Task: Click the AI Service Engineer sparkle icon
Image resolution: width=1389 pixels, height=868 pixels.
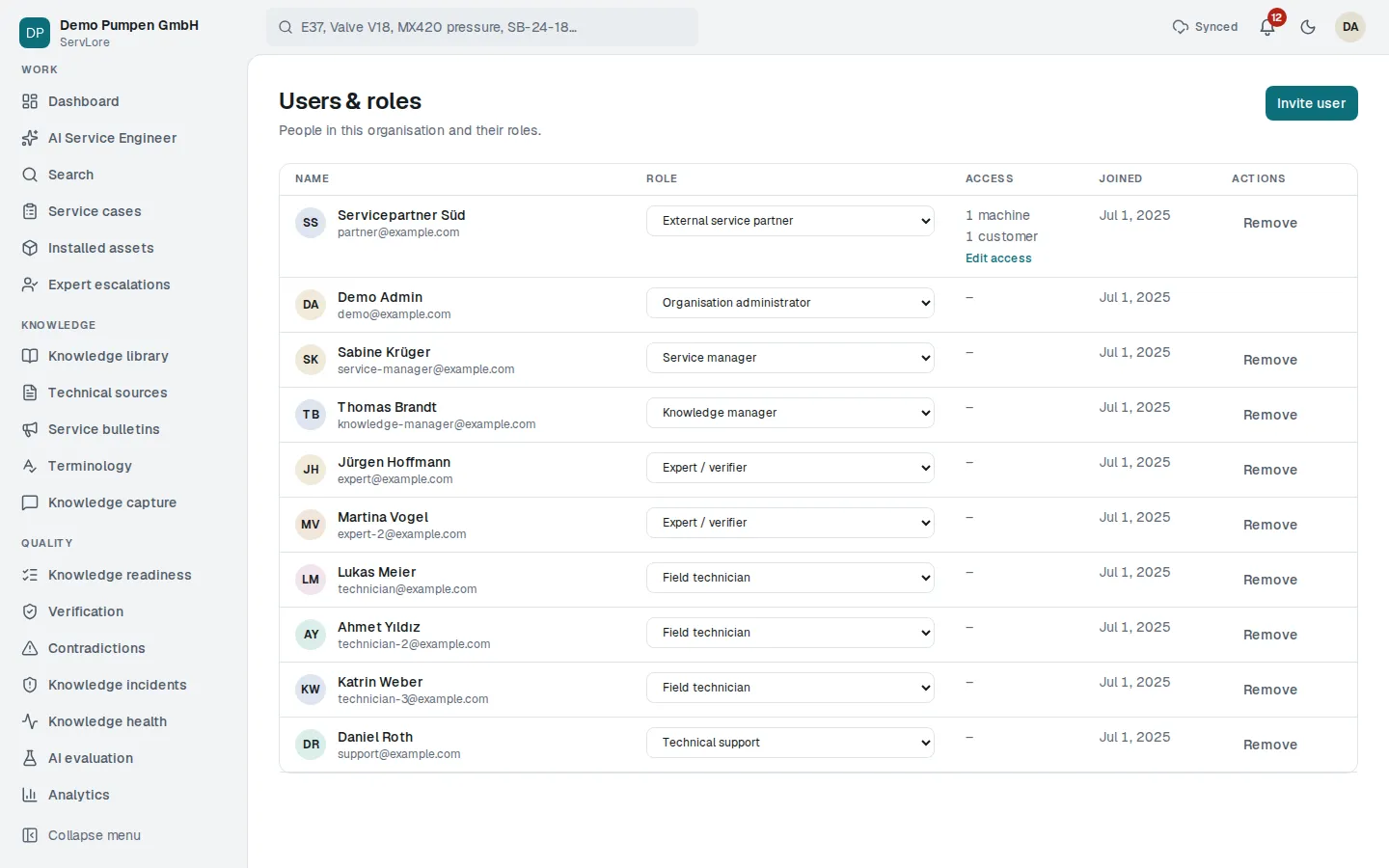Action: click(x=30, y=138)
